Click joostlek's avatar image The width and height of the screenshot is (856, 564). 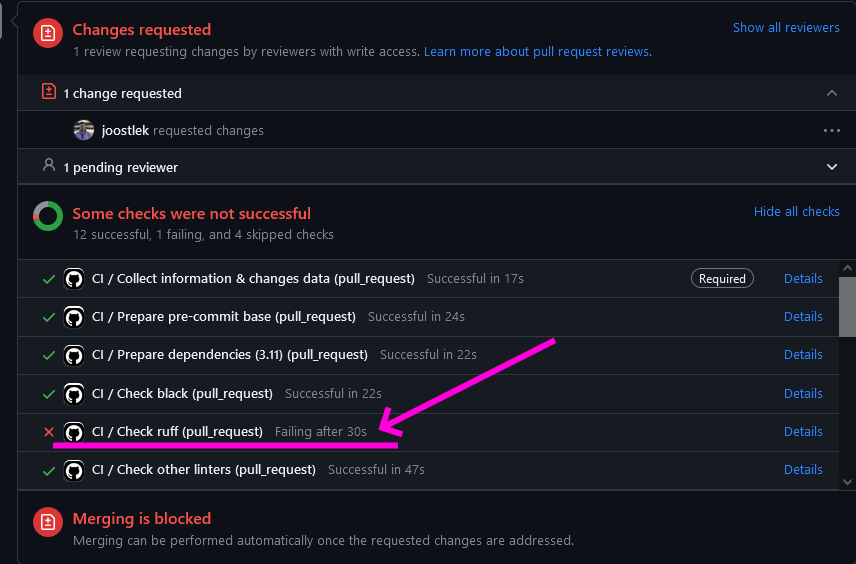(x=84, y=130)
